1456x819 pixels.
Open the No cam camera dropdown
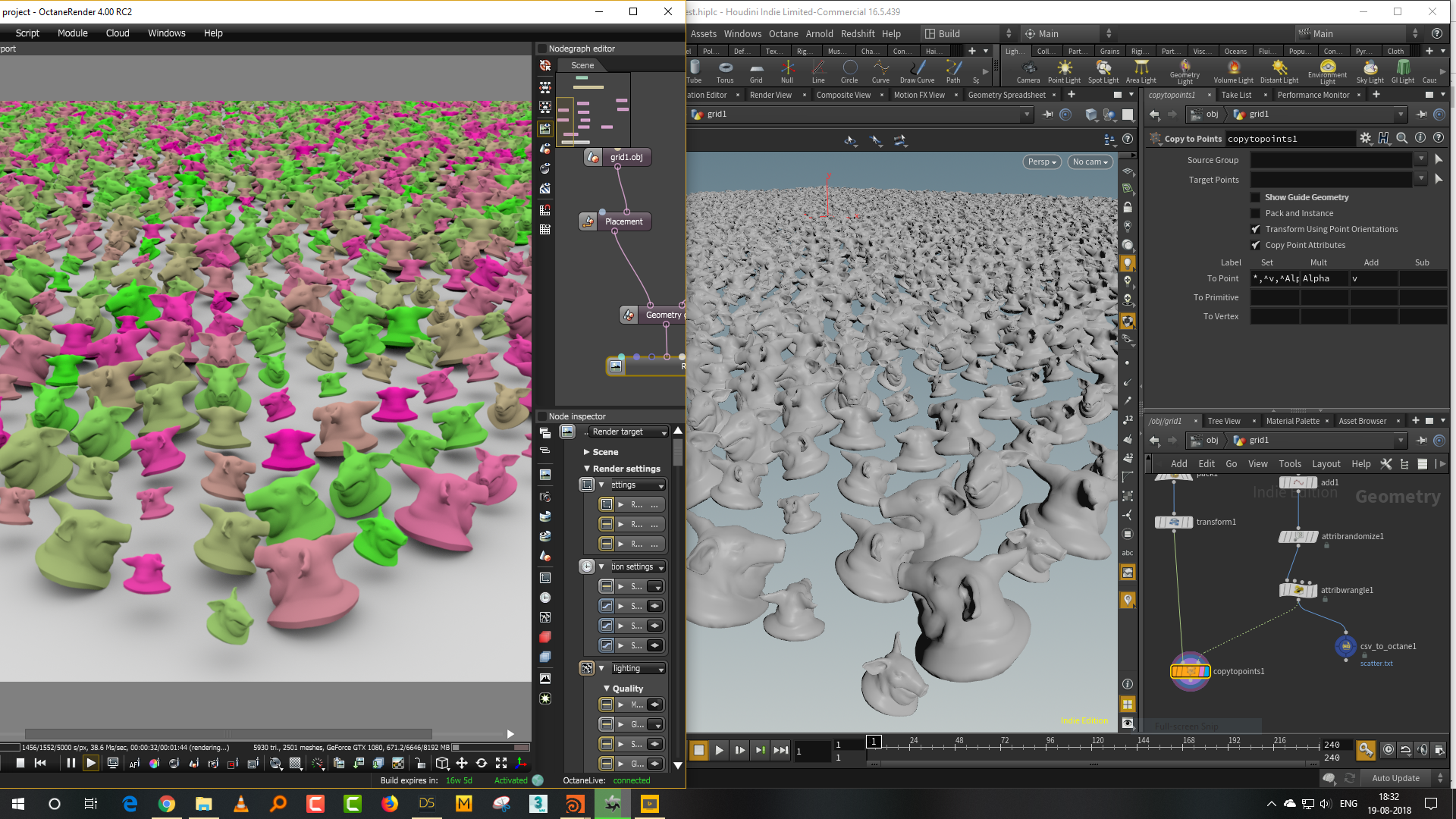1090,162
